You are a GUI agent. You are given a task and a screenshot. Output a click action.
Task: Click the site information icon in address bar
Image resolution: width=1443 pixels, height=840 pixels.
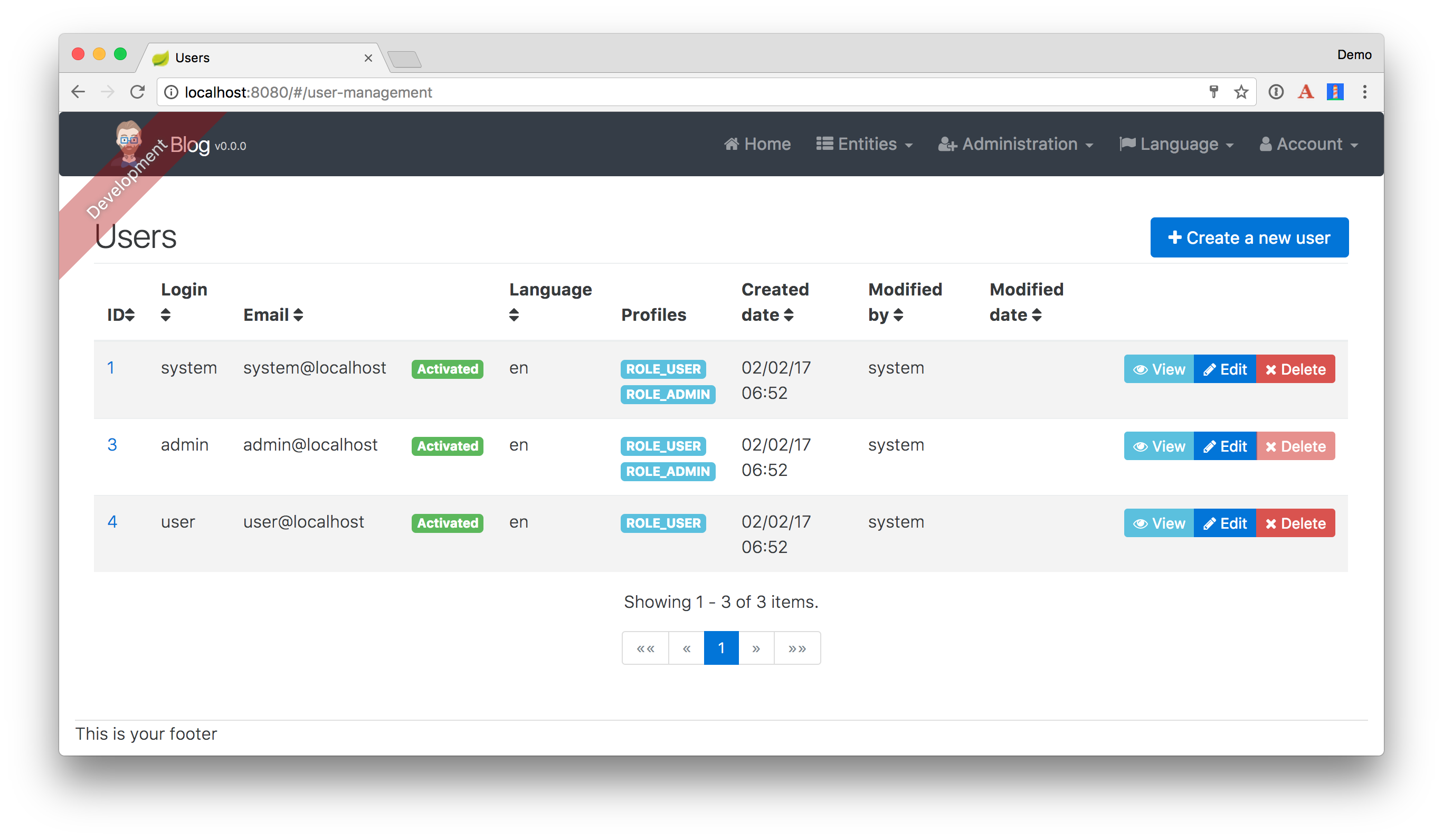point(170,92)
